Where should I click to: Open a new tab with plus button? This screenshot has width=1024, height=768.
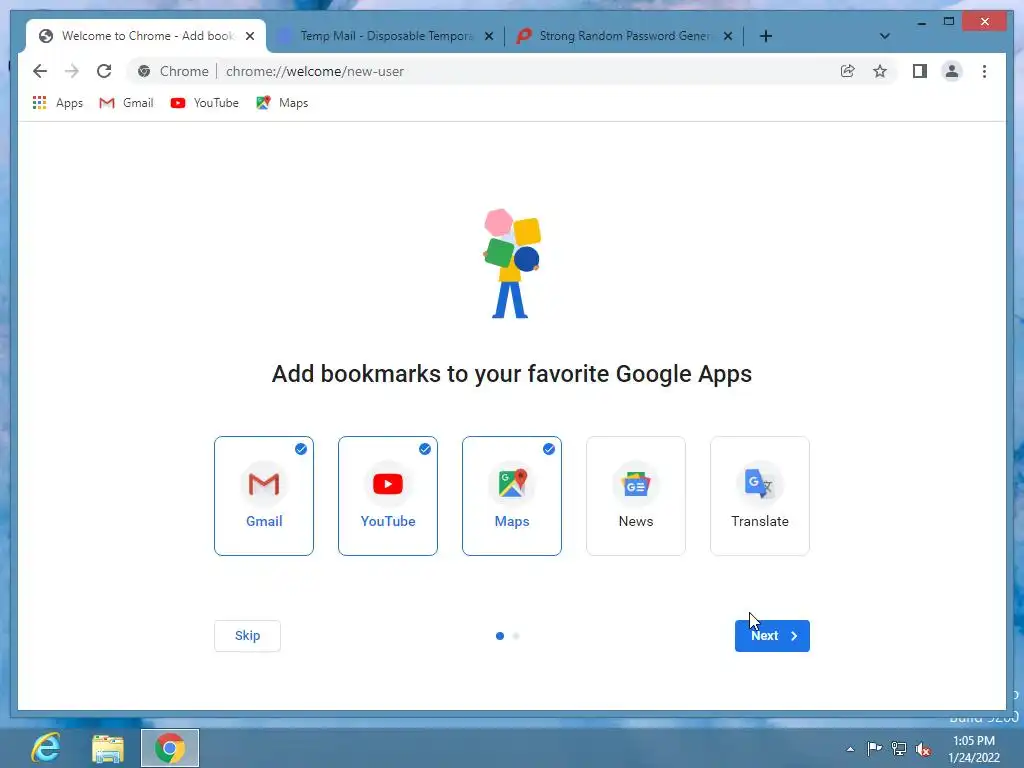(766, 36)
